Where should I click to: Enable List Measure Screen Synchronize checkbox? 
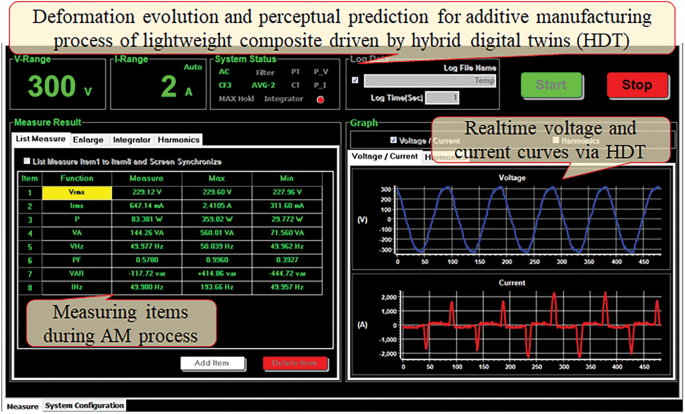tap(27, 161)
